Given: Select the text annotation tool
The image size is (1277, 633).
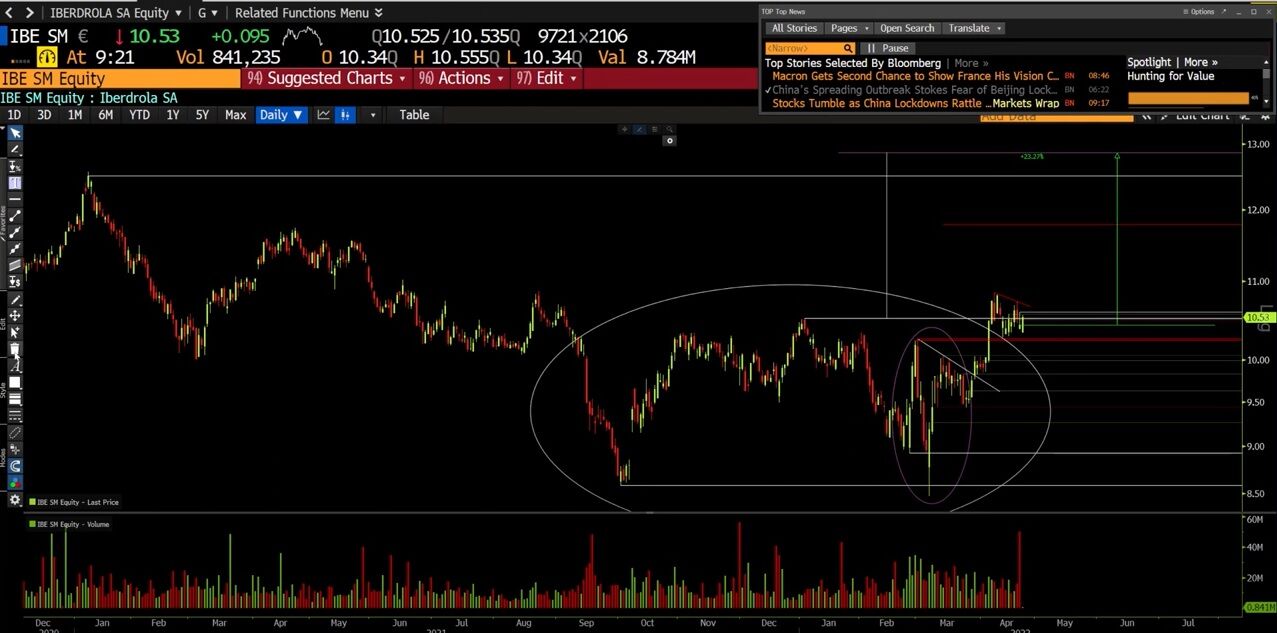Looking at the screenshot, I should (x=15, y=365).
